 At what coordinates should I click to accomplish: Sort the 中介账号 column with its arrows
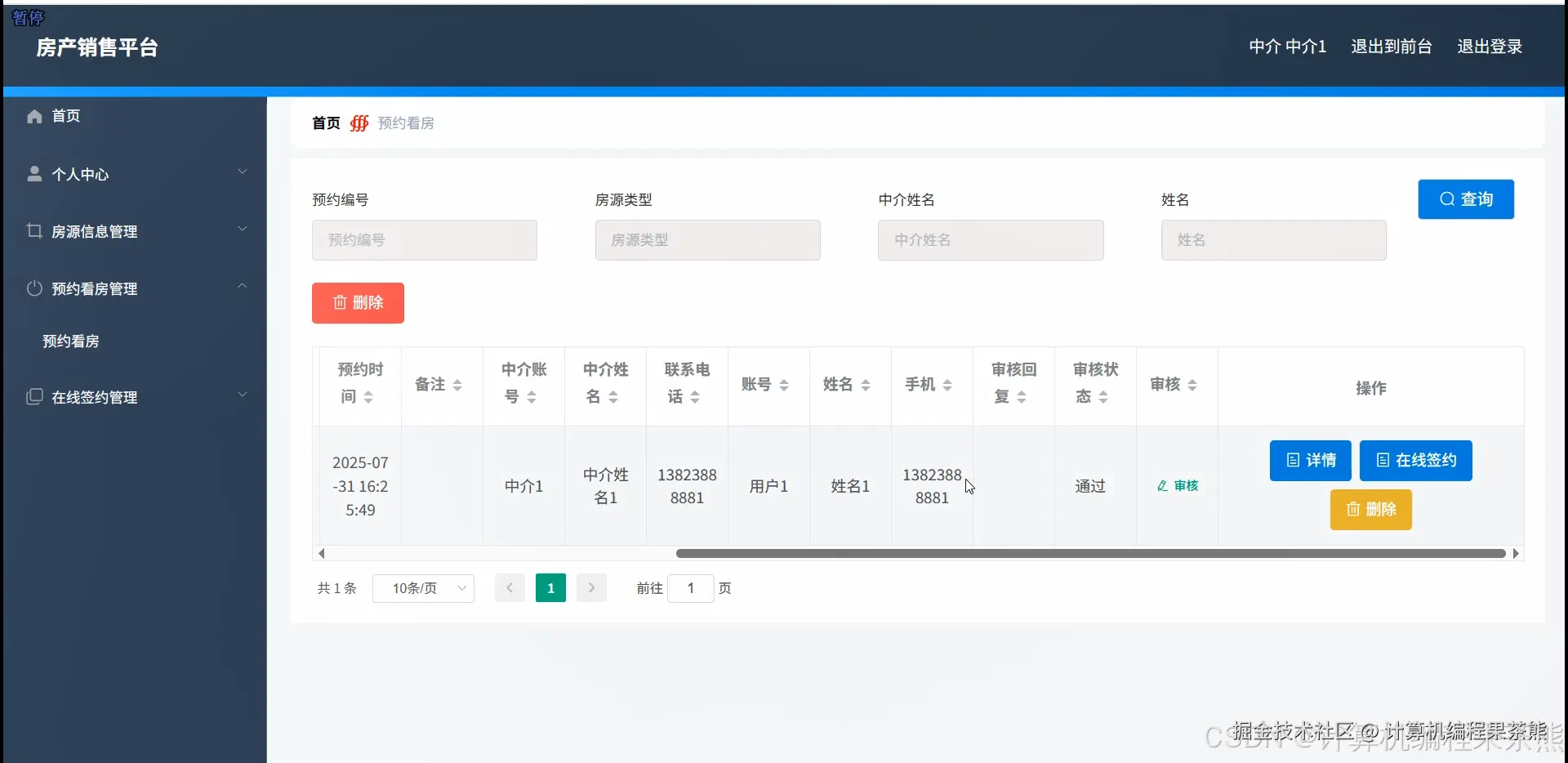point(532,397)
